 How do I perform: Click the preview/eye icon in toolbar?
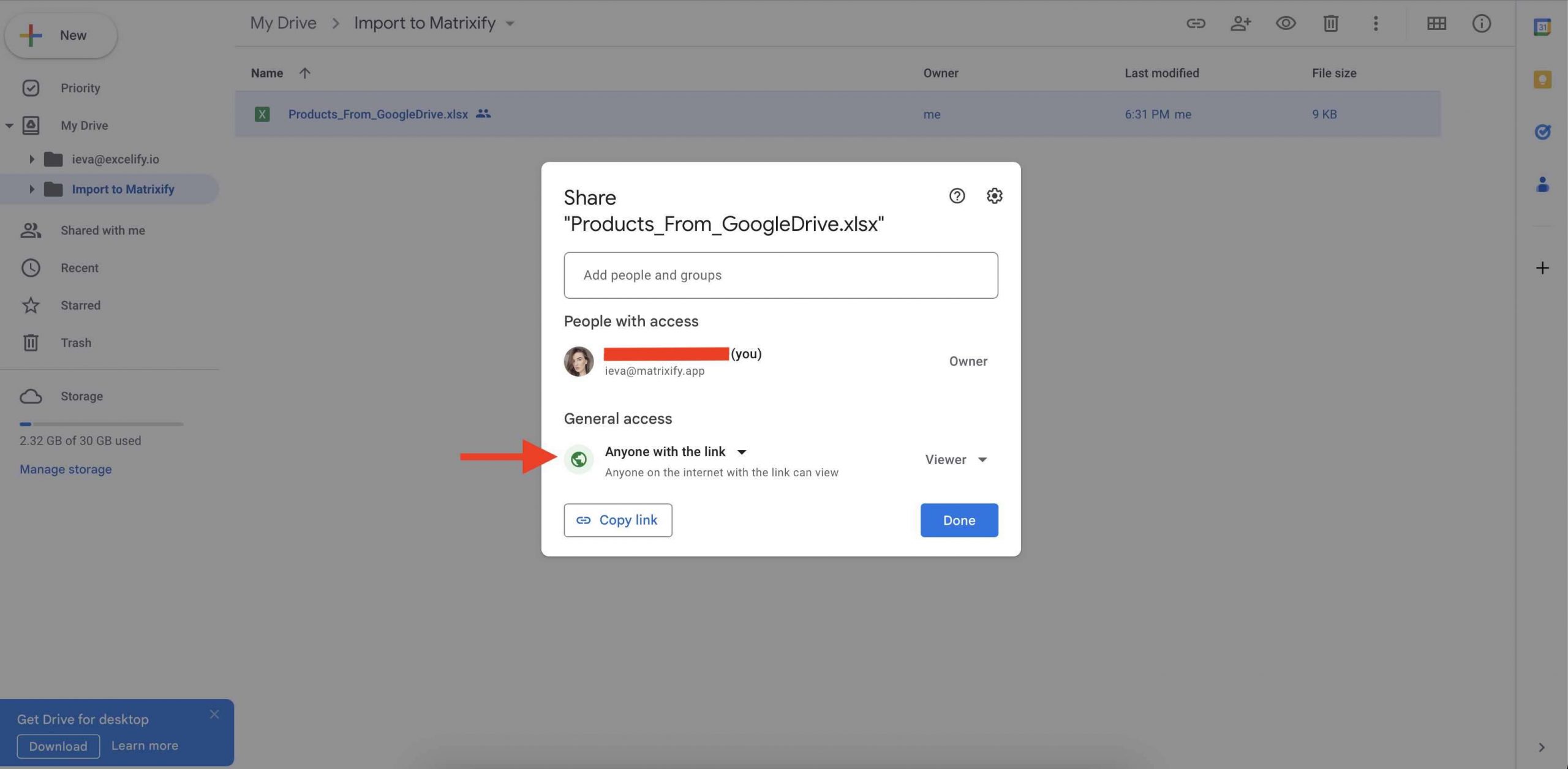(1285, 23)
